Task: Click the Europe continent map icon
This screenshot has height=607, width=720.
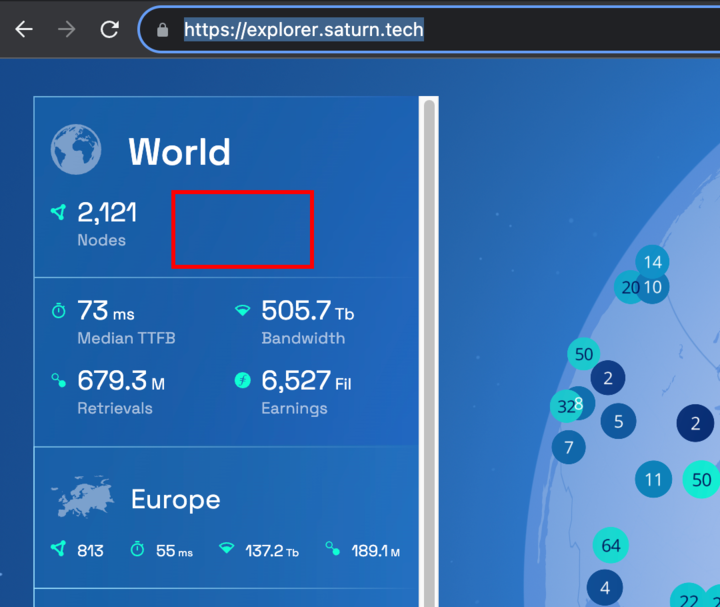Action: click(x=82, y=499)
